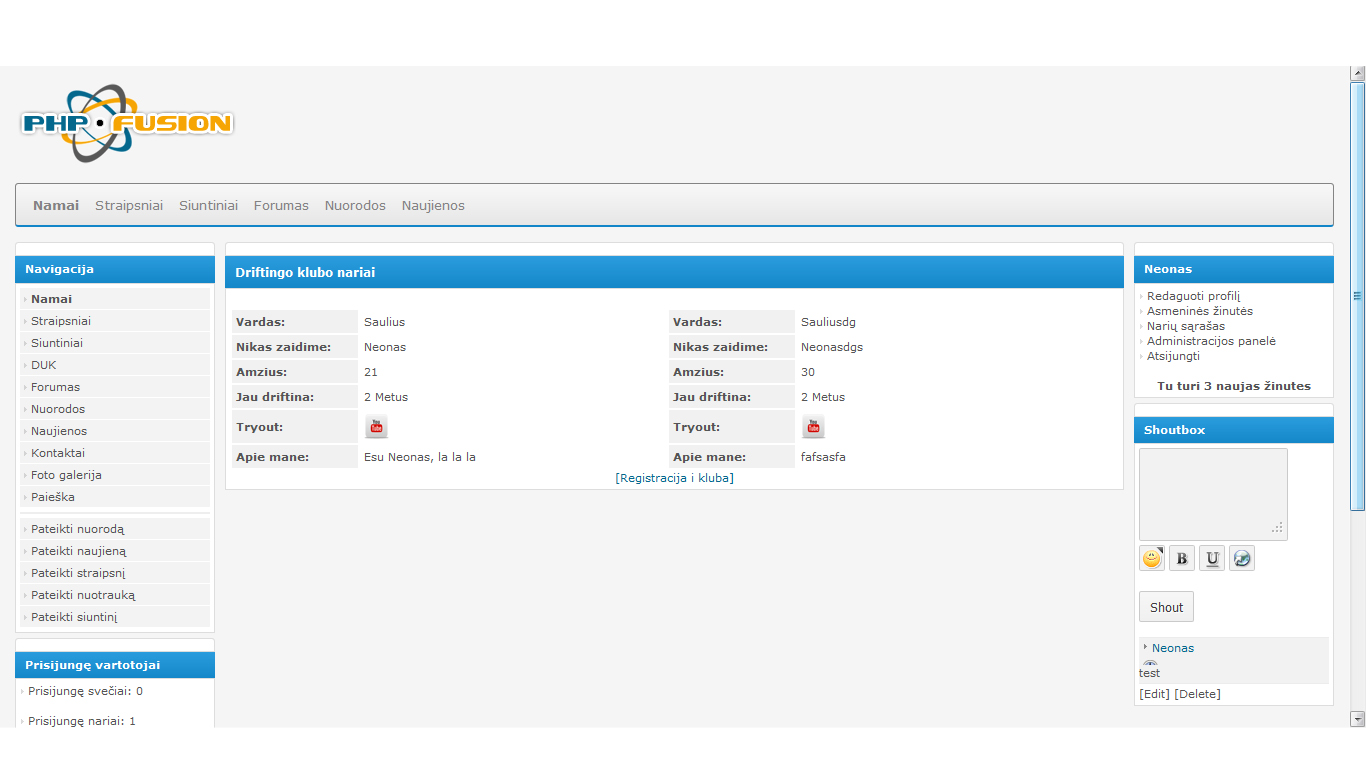The width and height of the screenshot is (1366, 768).
Task: Click the fafsasfa about cell
Action: click(823, 457)
